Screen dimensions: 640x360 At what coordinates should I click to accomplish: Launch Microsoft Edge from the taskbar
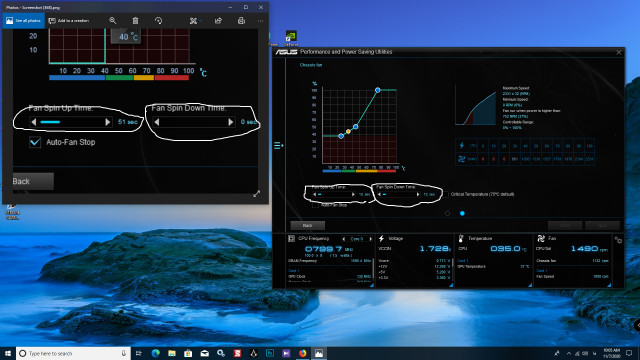[156, 353]
